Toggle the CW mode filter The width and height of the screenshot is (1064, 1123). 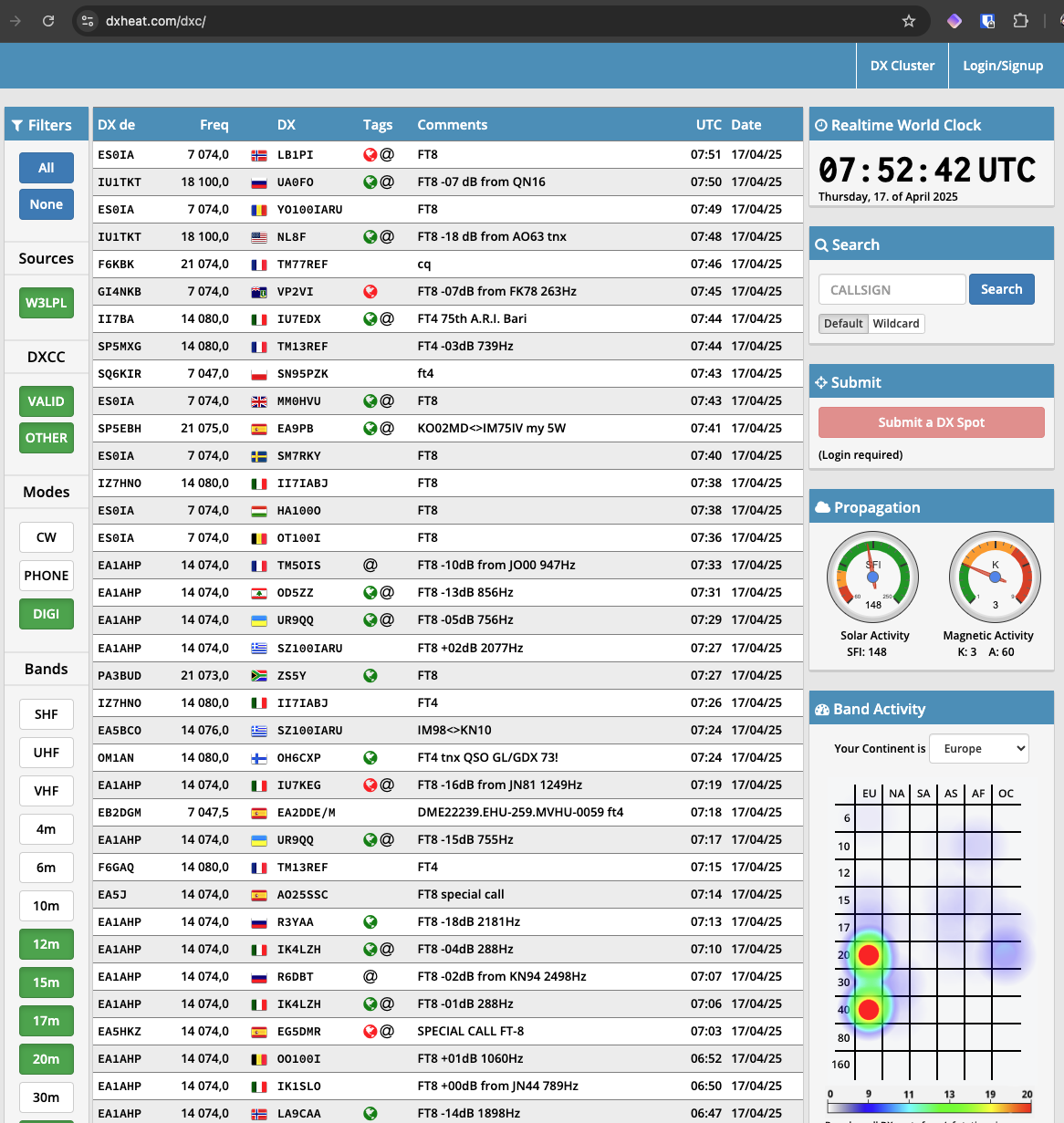47,537
